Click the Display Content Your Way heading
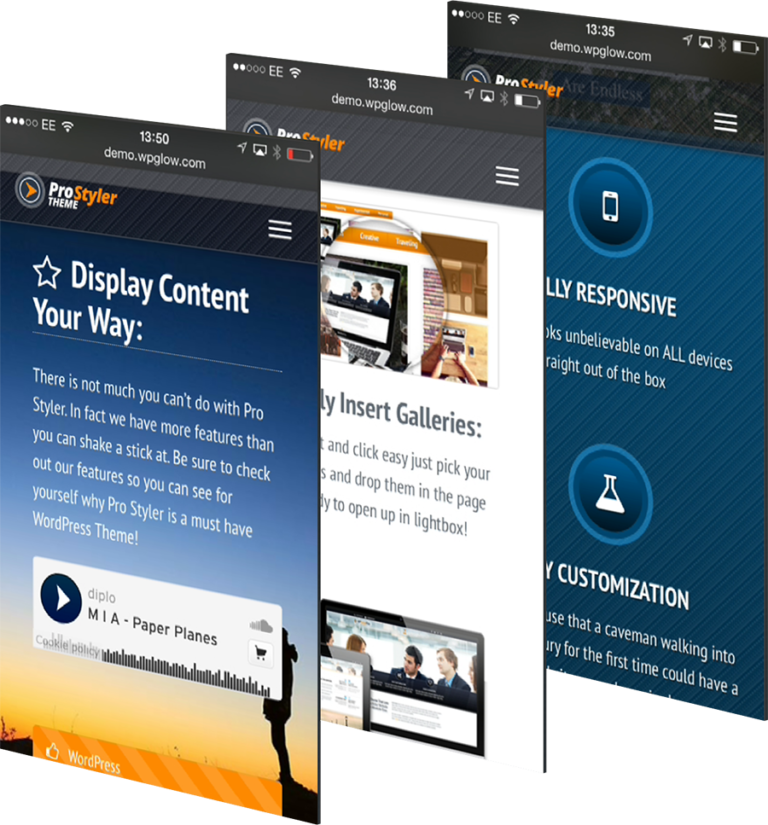This screenshot has width=768, height=825. [140, 302]
